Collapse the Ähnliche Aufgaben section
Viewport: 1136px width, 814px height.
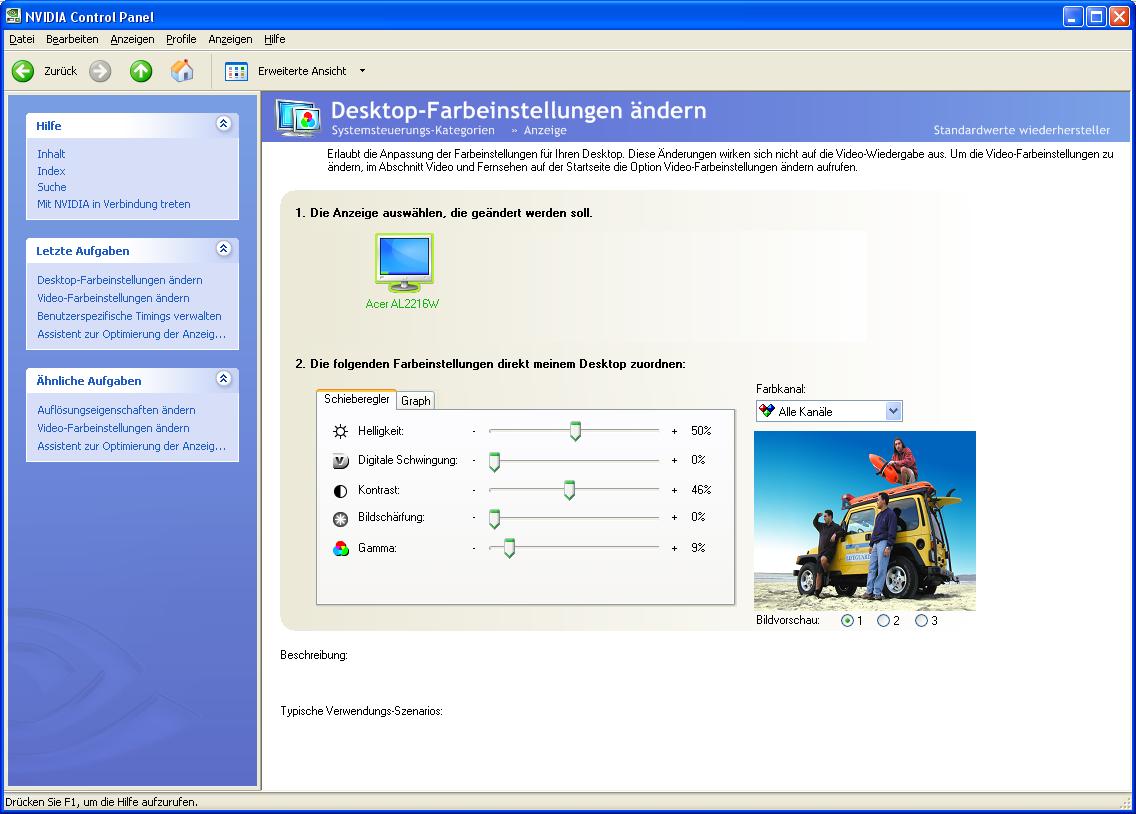tap(223, 379)
